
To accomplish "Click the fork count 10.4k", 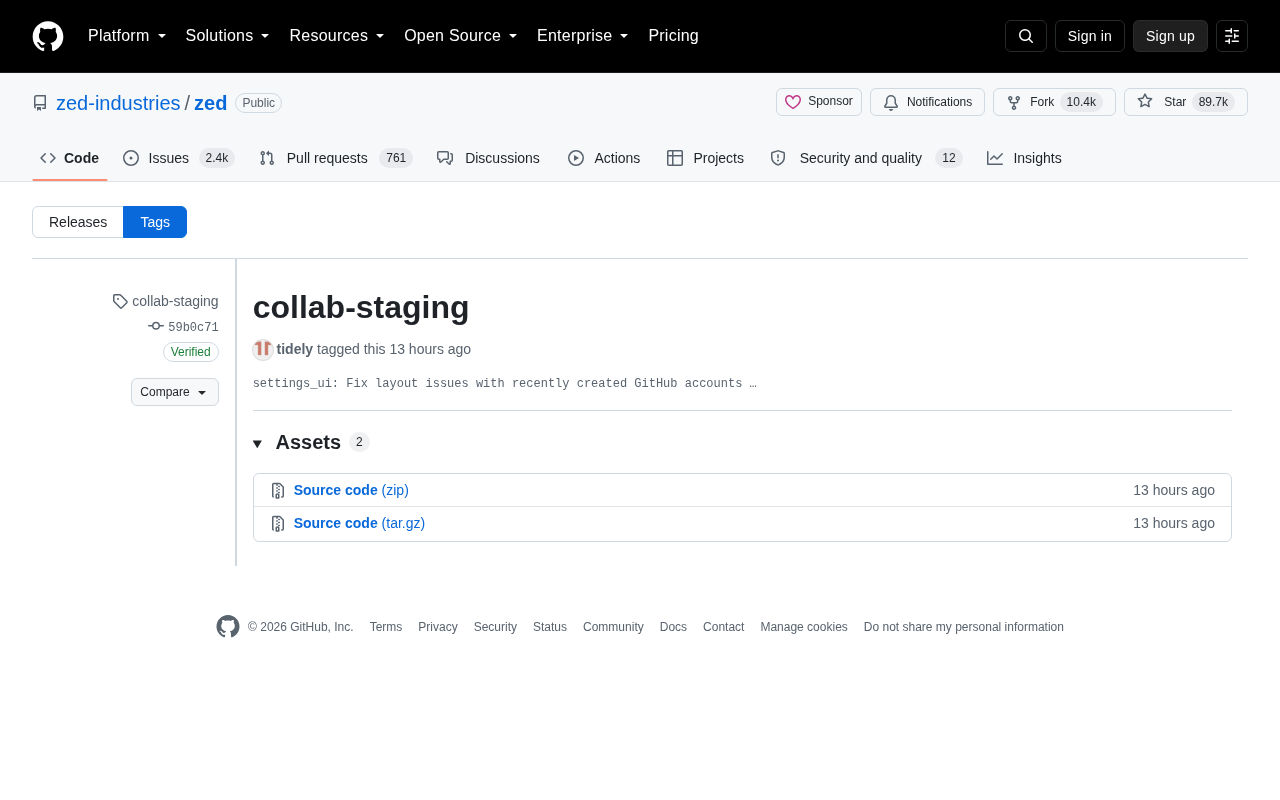I will click(x=1081, y=102).
